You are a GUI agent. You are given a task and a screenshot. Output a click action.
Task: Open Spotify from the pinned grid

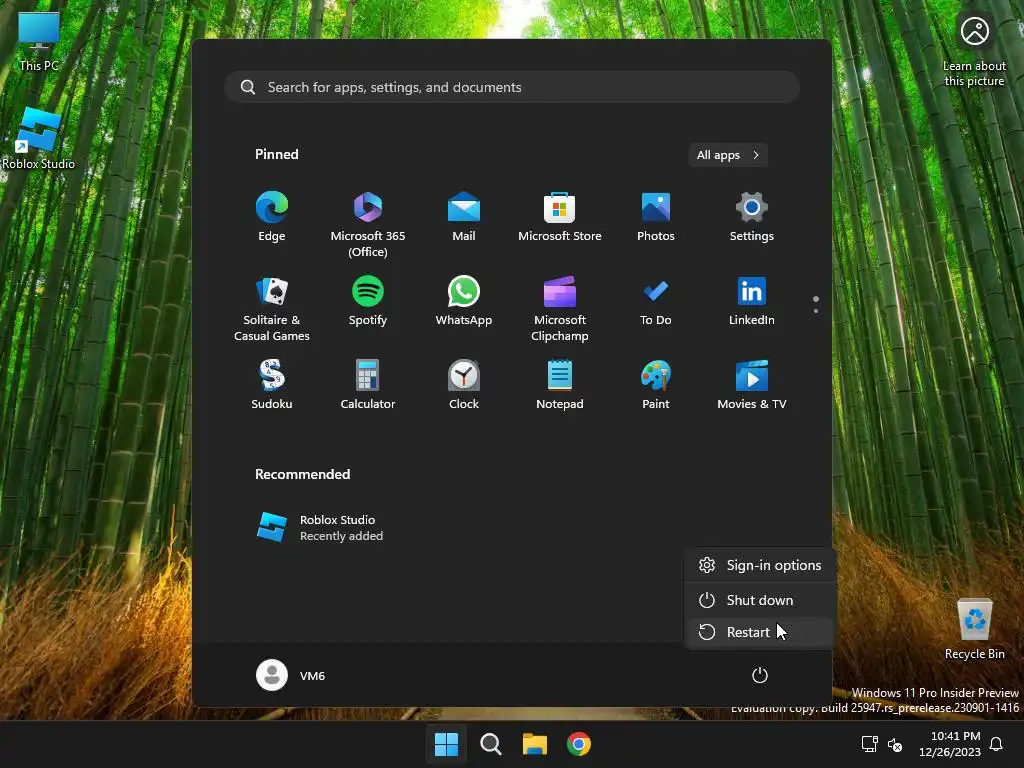(368, 301)
